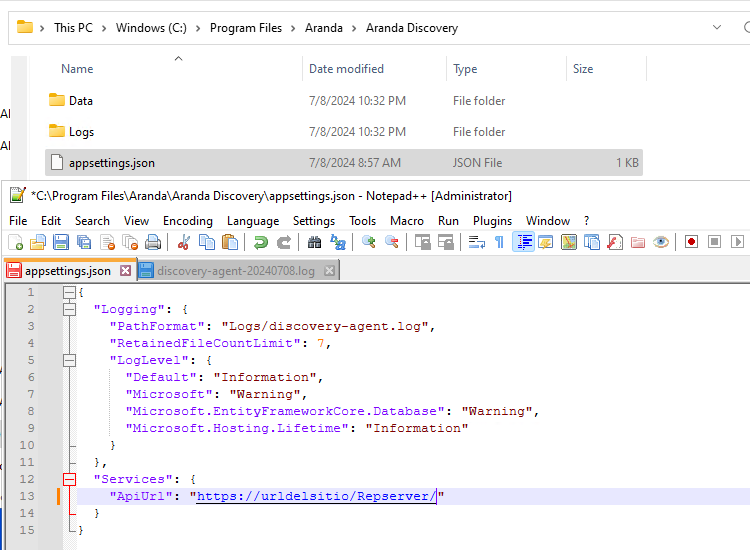
Task: Click the Save file toolbar icon
Action: [x=60, y=242]
